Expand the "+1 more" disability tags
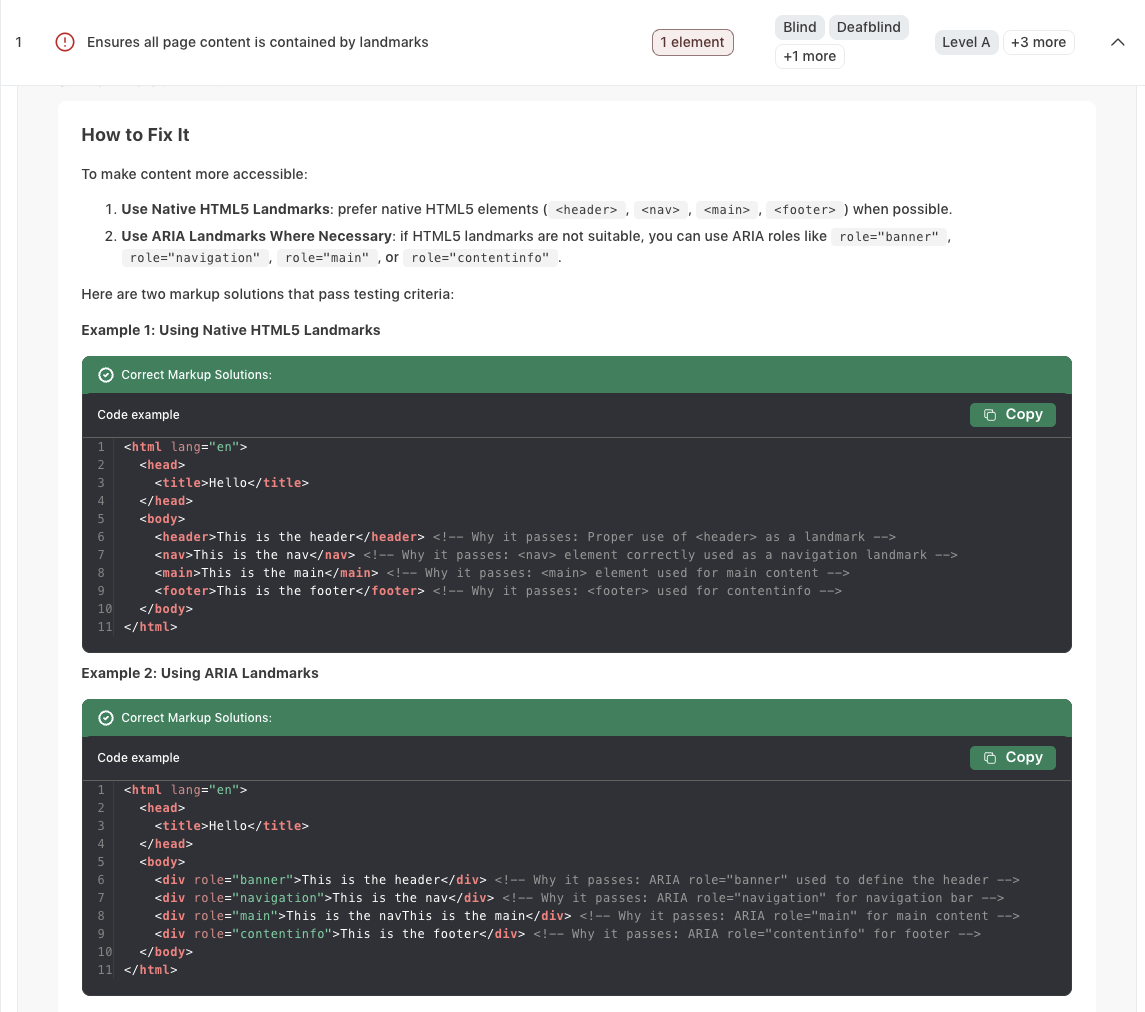The image size is (1145, 1012). [x=809, y=57]
